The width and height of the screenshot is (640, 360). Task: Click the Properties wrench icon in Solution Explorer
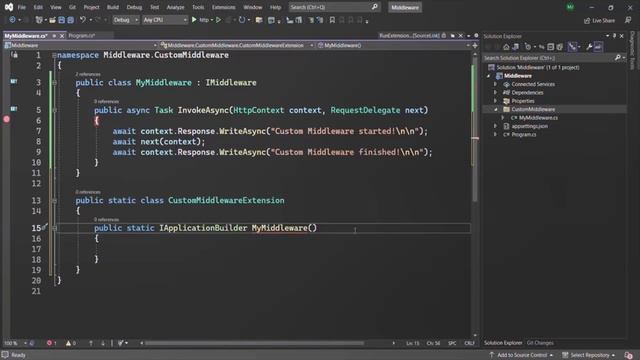pyautogui.click(x=589, y=47)
